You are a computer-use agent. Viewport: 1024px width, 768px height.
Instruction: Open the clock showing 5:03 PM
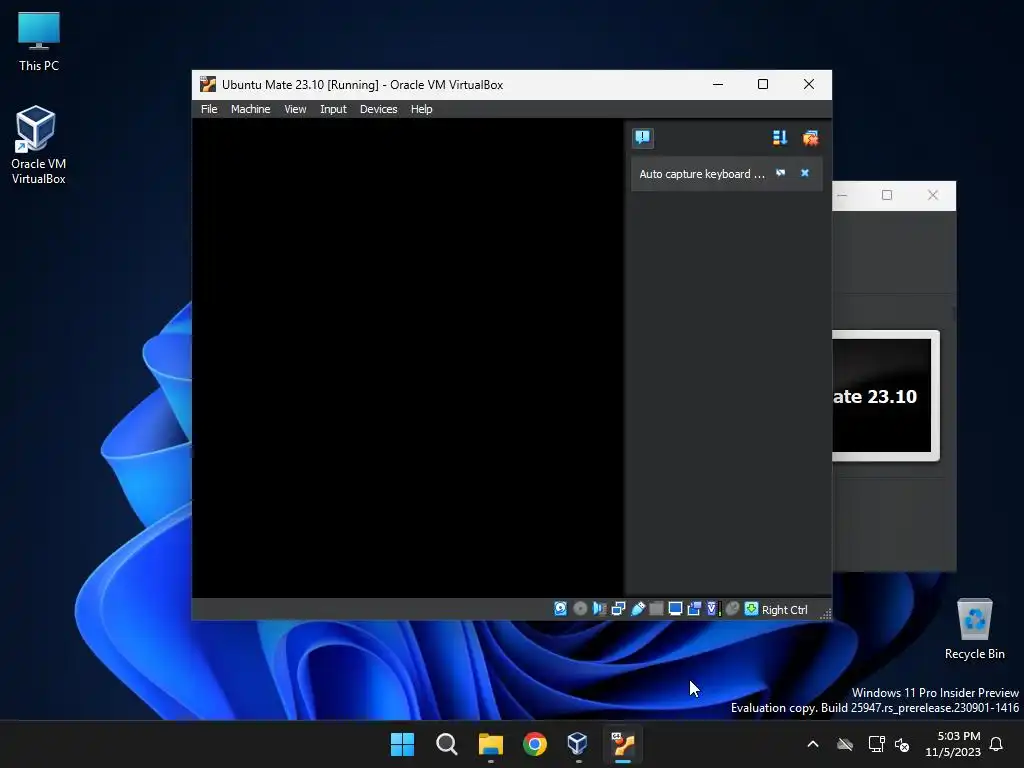point(953,744)
